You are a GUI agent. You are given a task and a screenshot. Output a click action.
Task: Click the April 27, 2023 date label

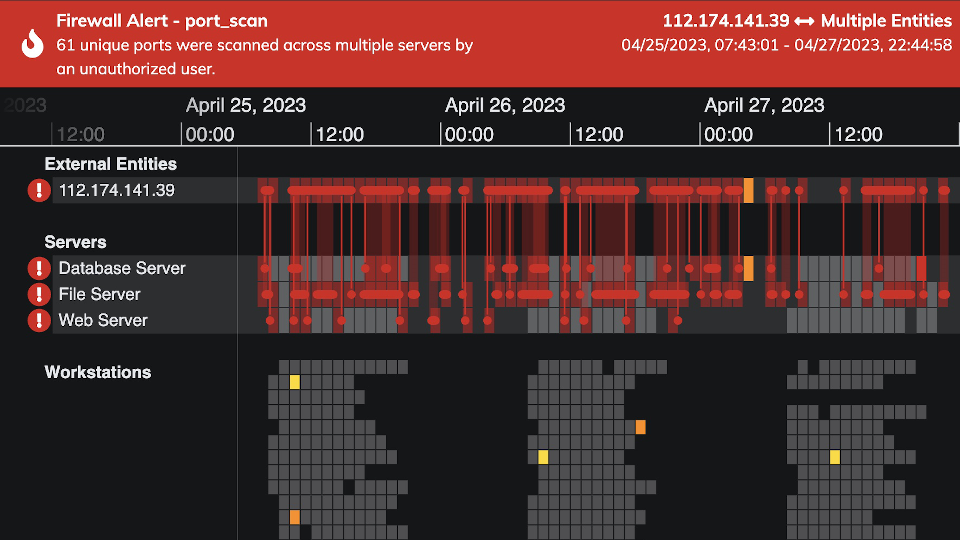point(764,105)
